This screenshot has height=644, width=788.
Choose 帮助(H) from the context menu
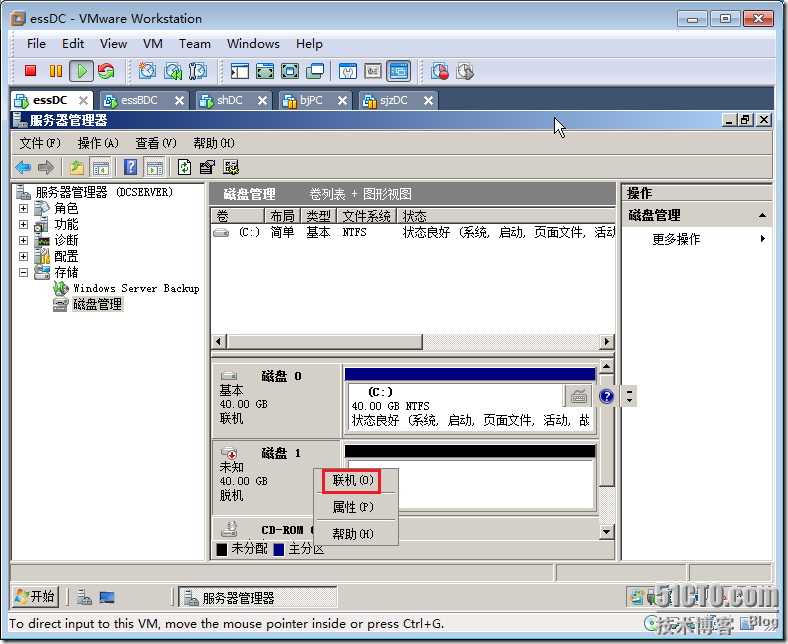(353, 533)
